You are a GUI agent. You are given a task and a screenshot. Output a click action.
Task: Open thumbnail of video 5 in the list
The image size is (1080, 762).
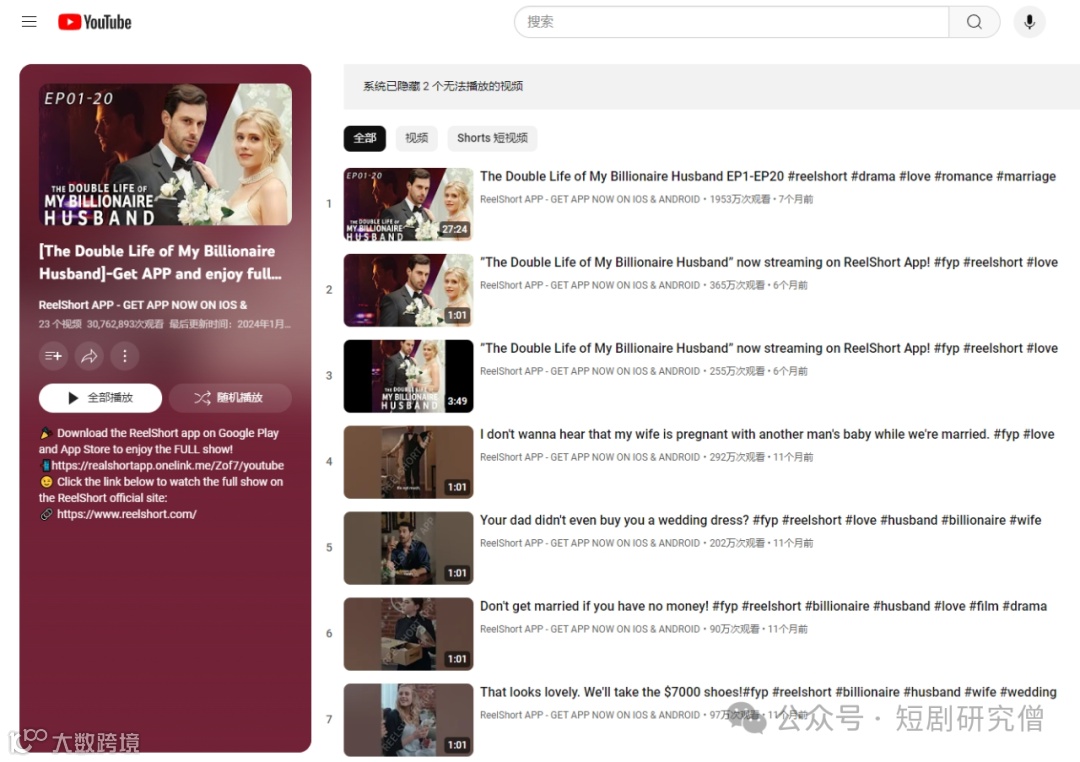[x=408, y=548]
